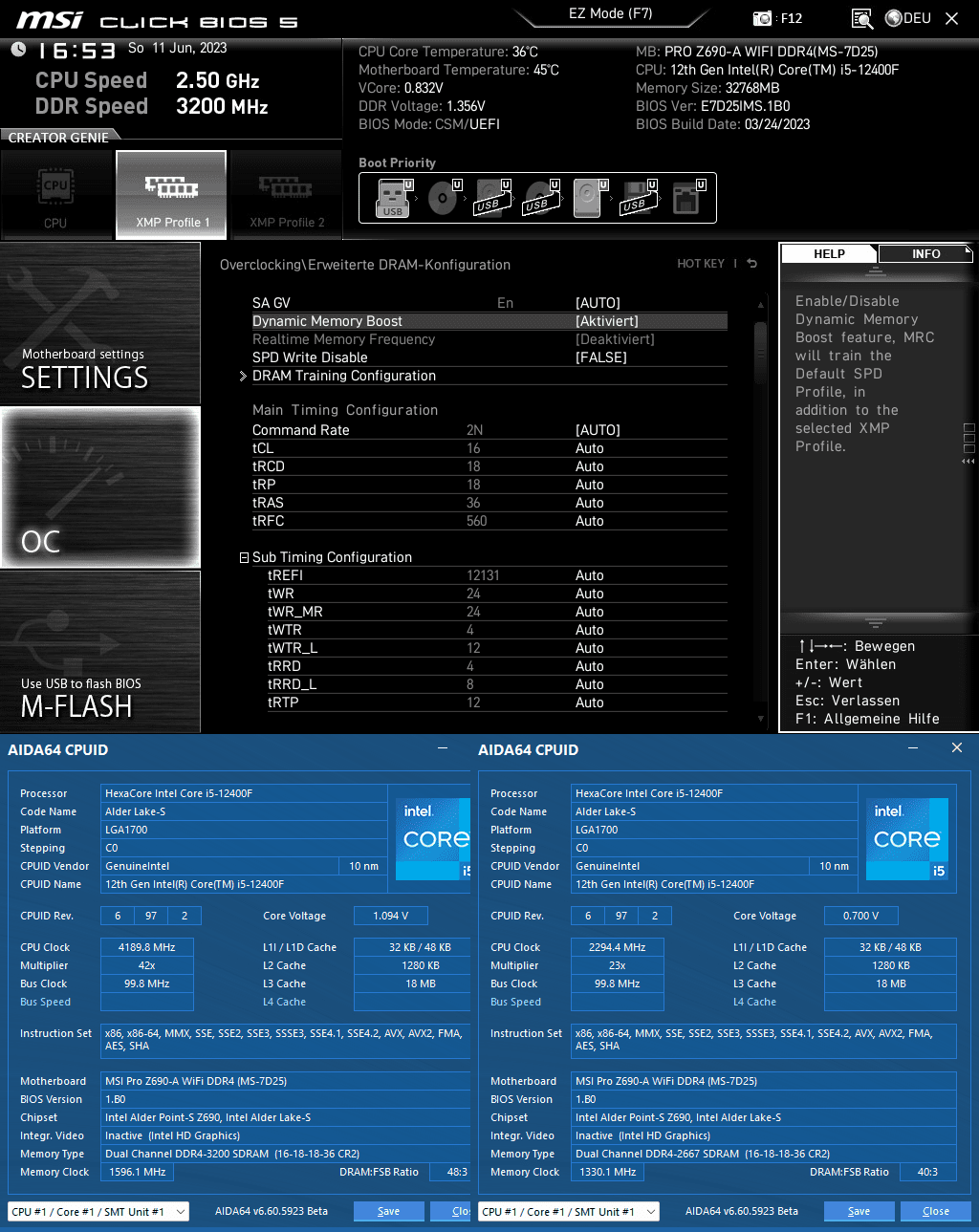Viewport: 979px width, 1232px height.
Task: Open the OC overclocking tile
Action: coord(100,487)
